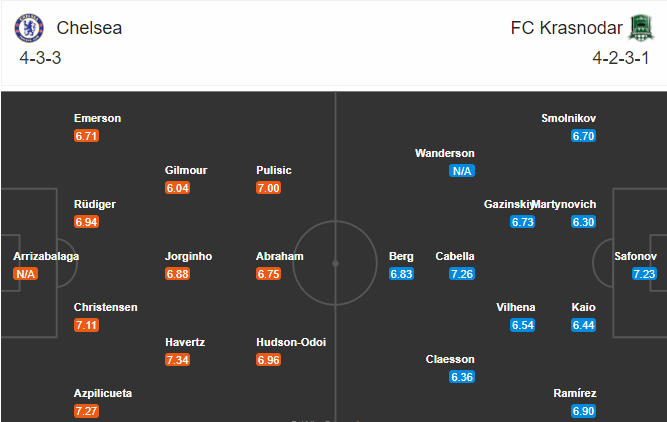Viewport: 667px width, 422px height.
Task: Open the FC Krasnodar team name link
Action: point(567,28)
